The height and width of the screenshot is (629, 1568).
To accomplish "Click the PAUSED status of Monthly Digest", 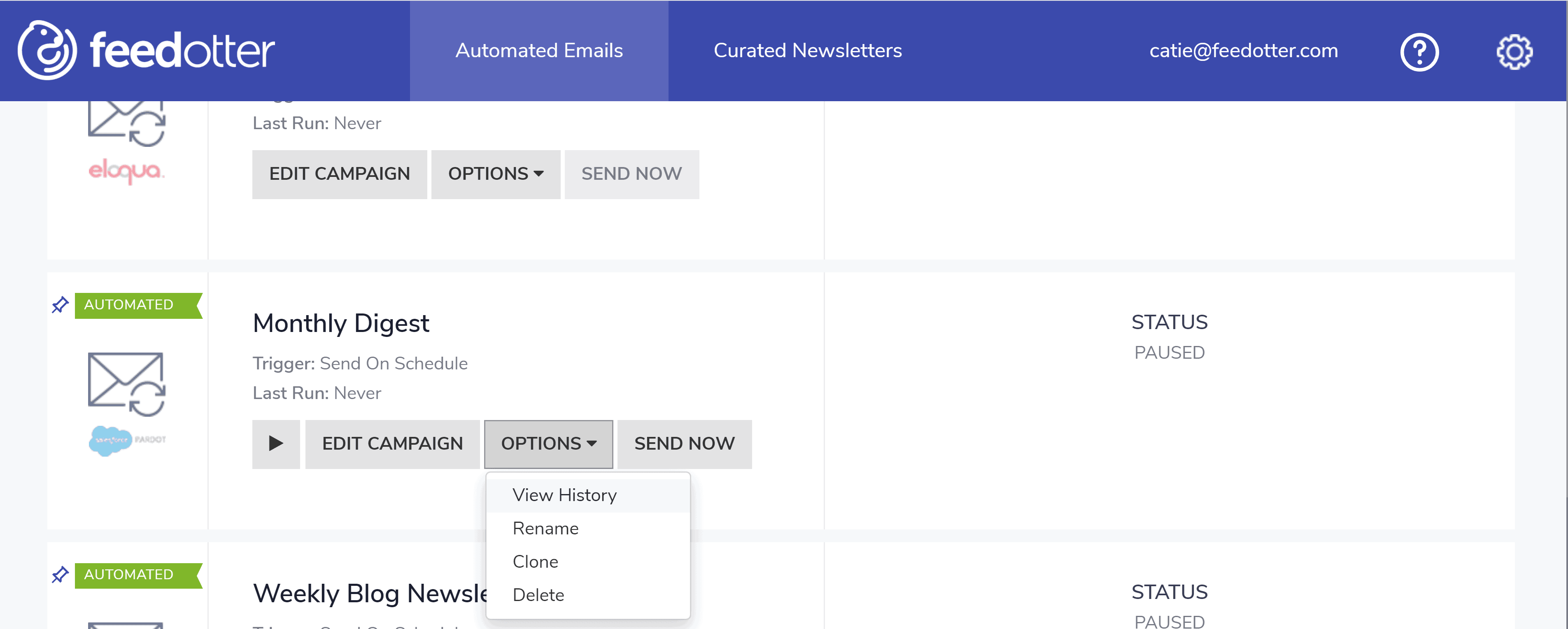I will [x=1169, y=353].
